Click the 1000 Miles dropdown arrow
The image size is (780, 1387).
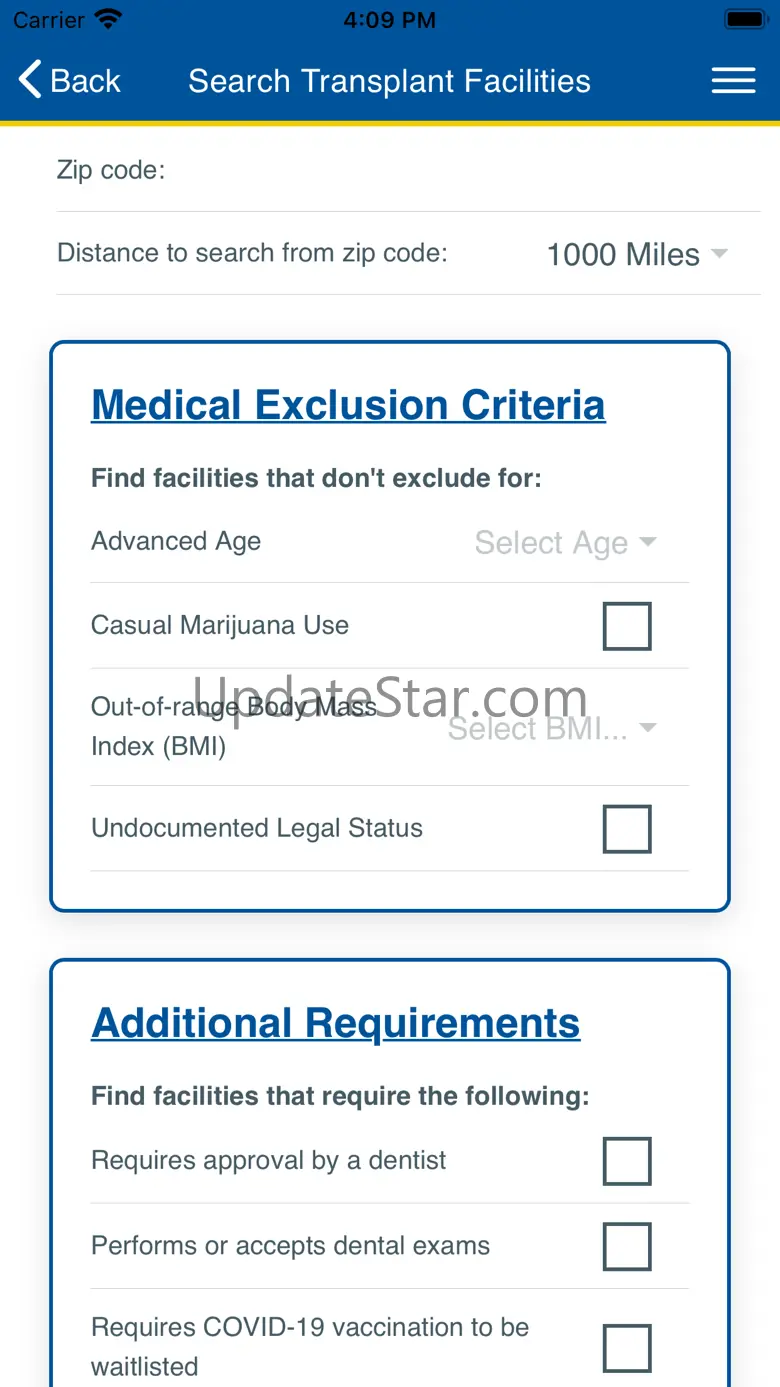click(719, 254)
